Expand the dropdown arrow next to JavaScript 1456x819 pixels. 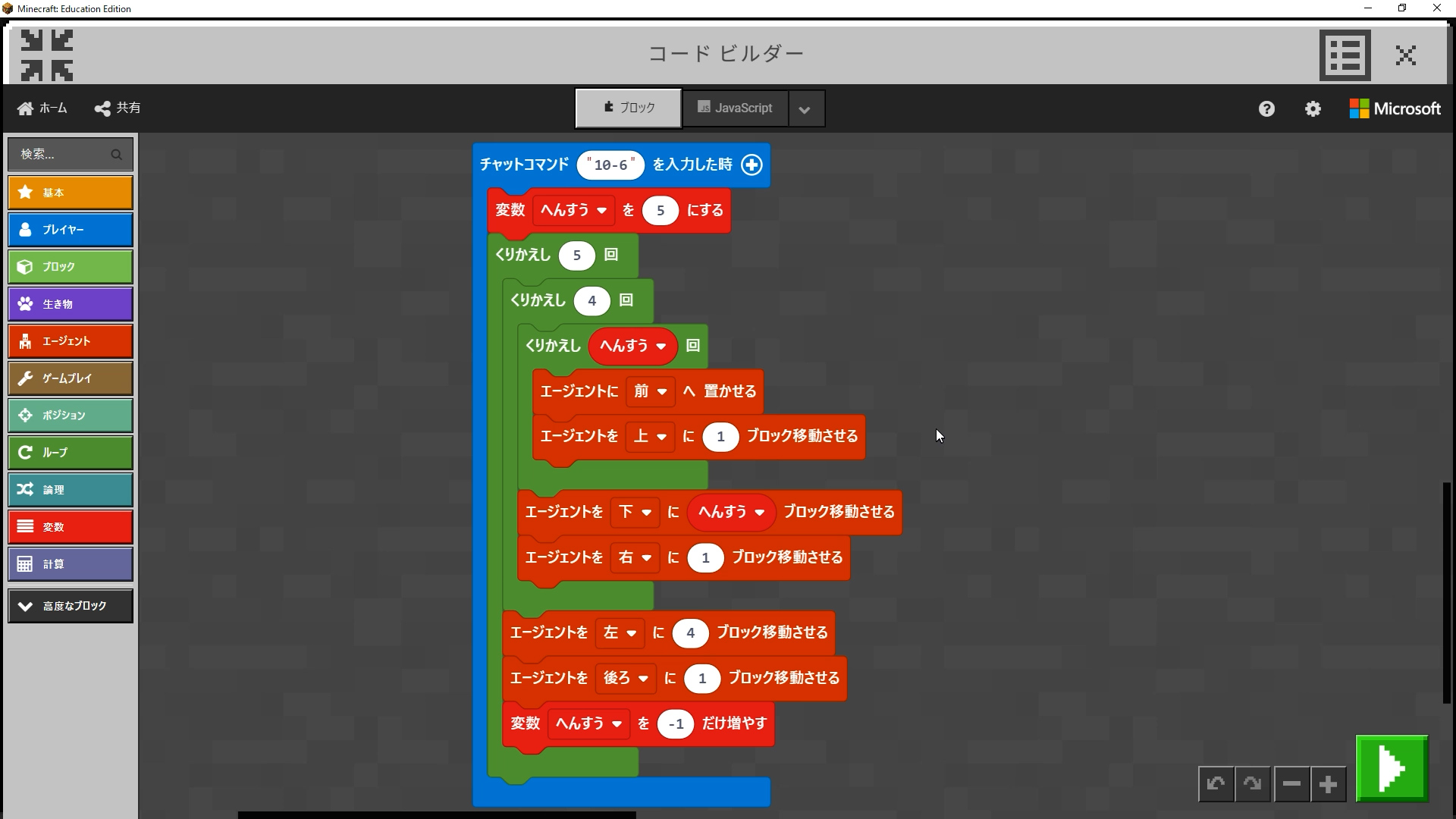(805, 109)
